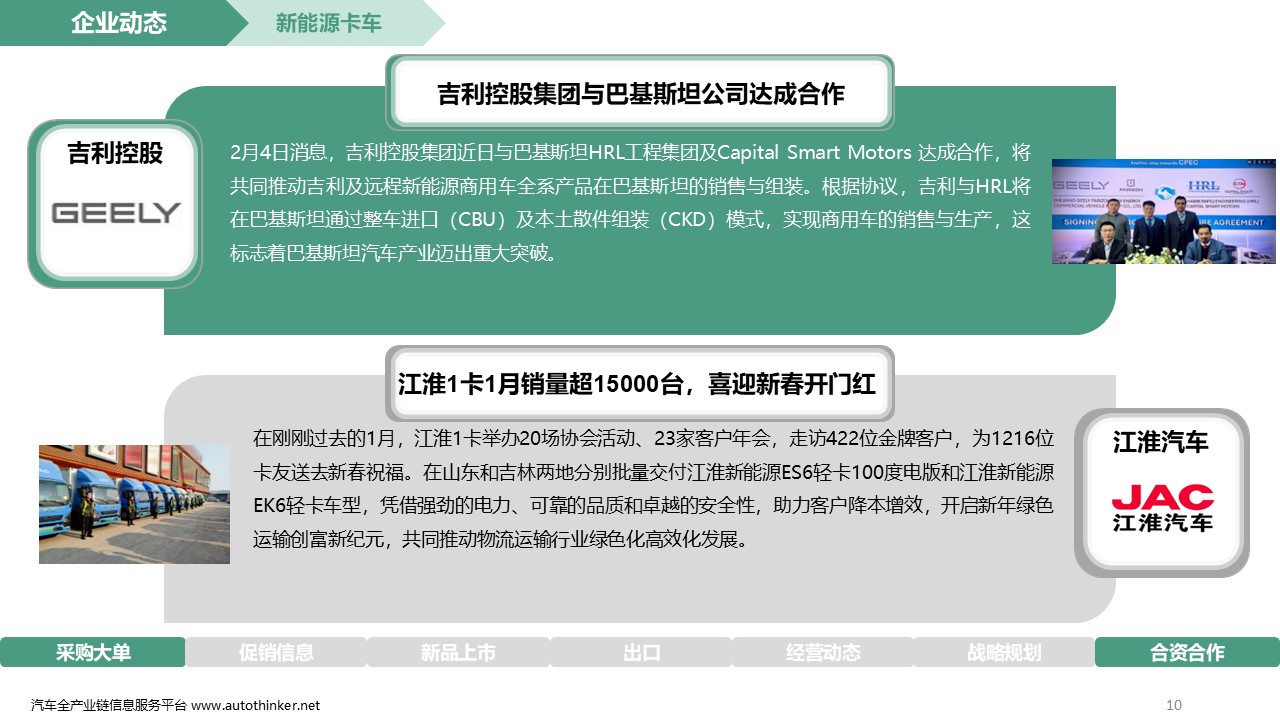
Task: Go to the 出口 category tab
Action: (x=641, y=652)
